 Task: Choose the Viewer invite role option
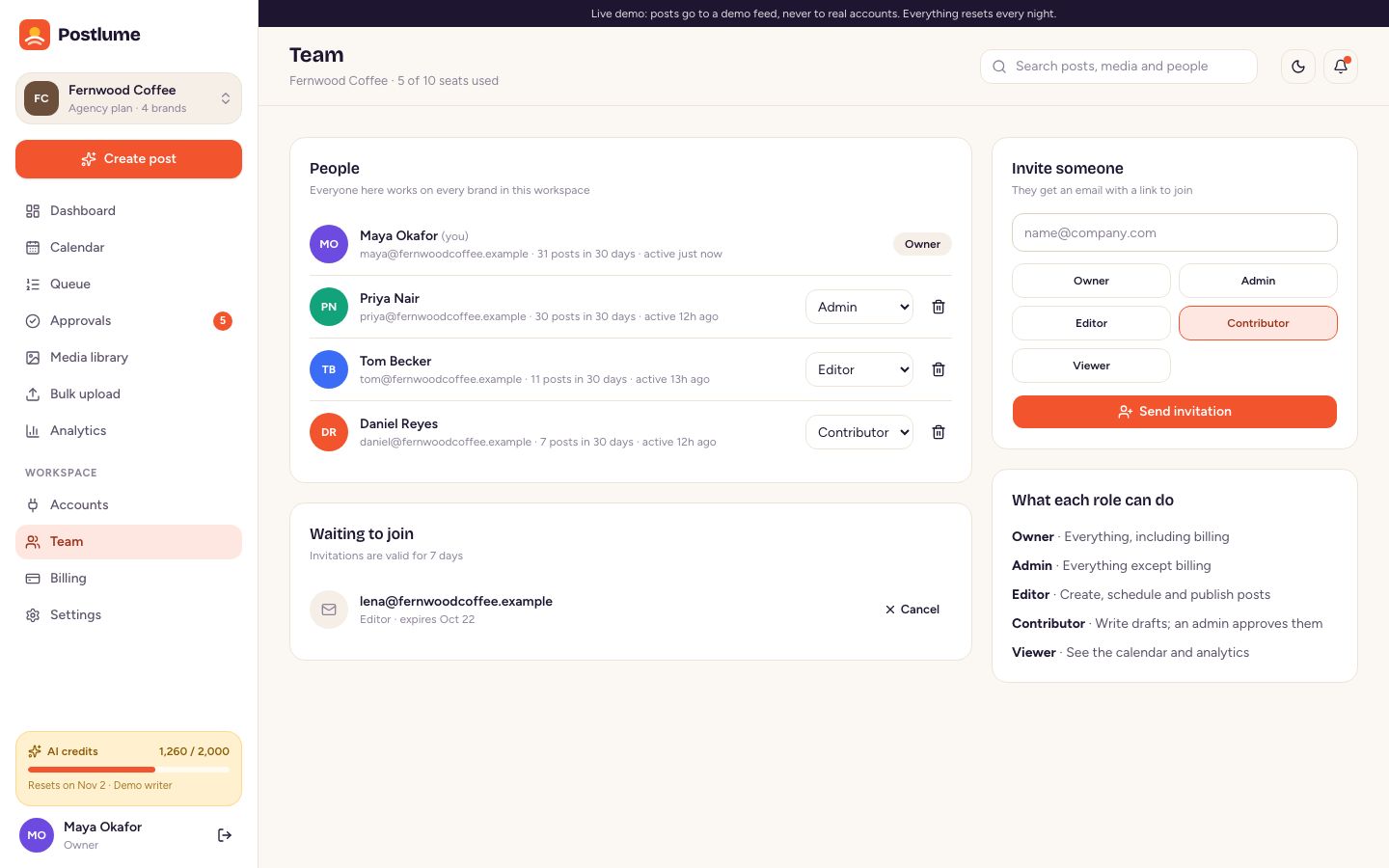[x=1091, y=366]
